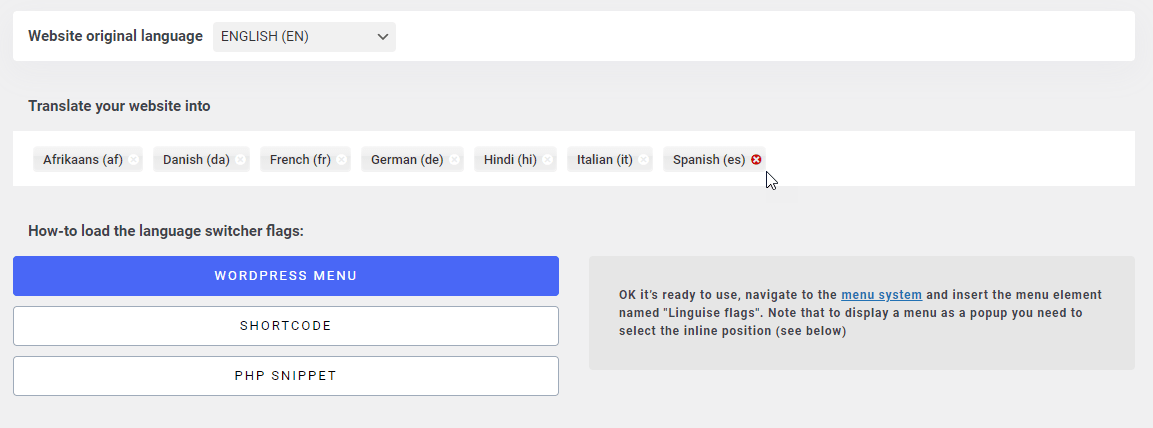Click the Afrikaans (af) tag label
Viewport: 1153px width, 428px height.
tap(83, 160)
